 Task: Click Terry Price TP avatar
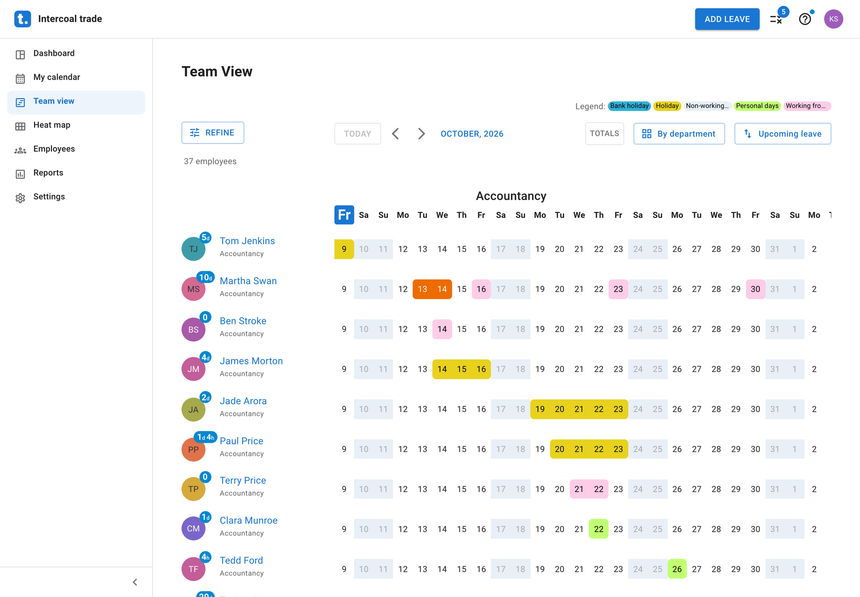coord(194,489)
